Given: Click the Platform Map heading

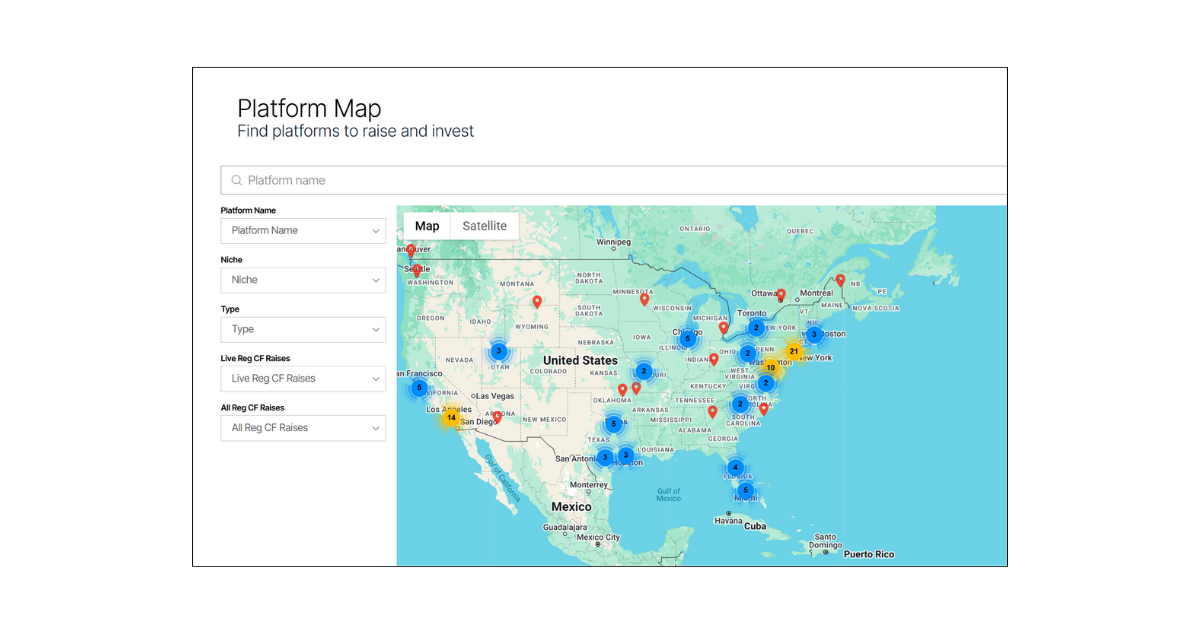Looking at the screenshot, I should tap(309, 108).
